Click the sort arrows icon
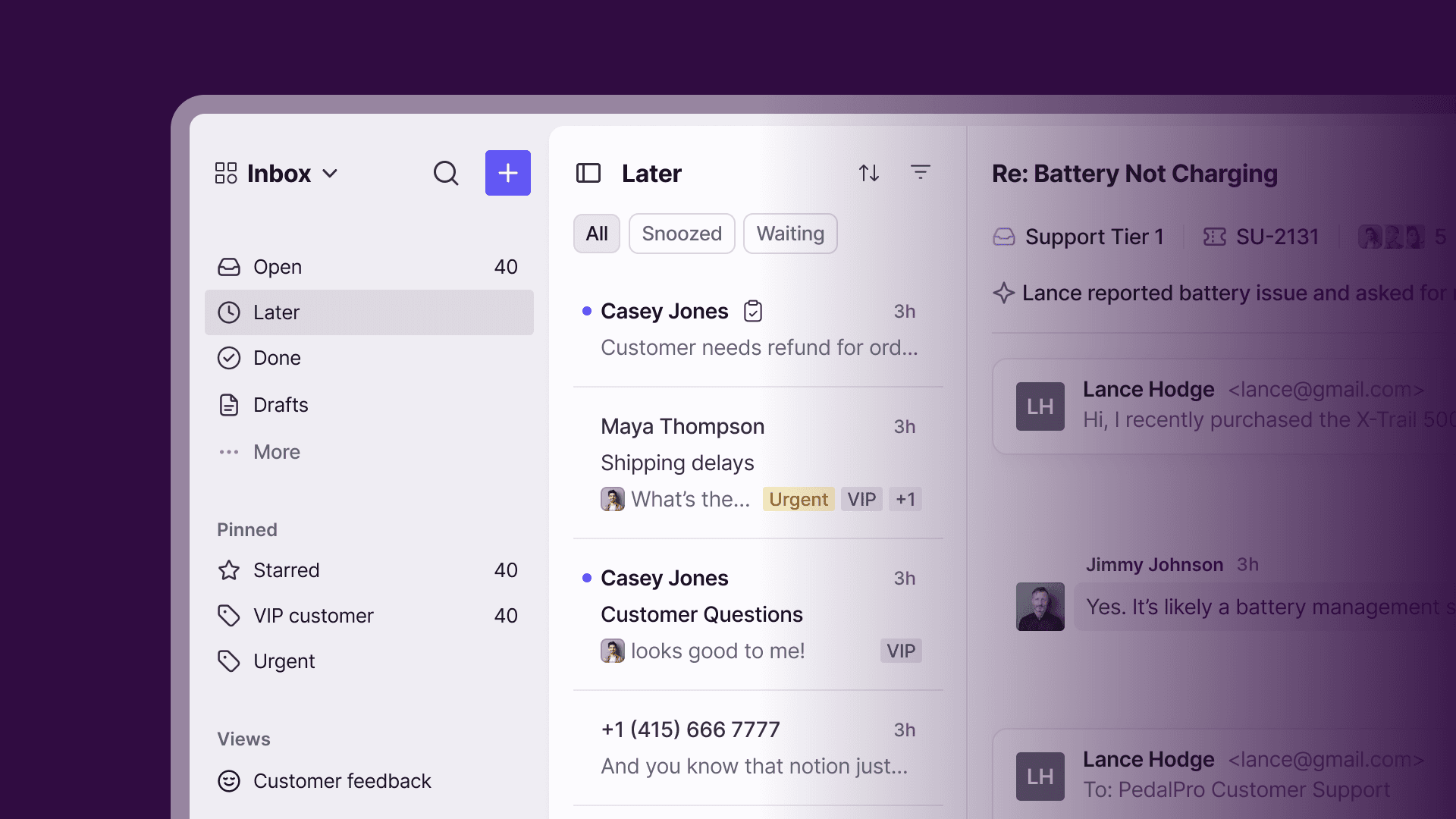The image size is (1456, 819). [x=869, y=173]
